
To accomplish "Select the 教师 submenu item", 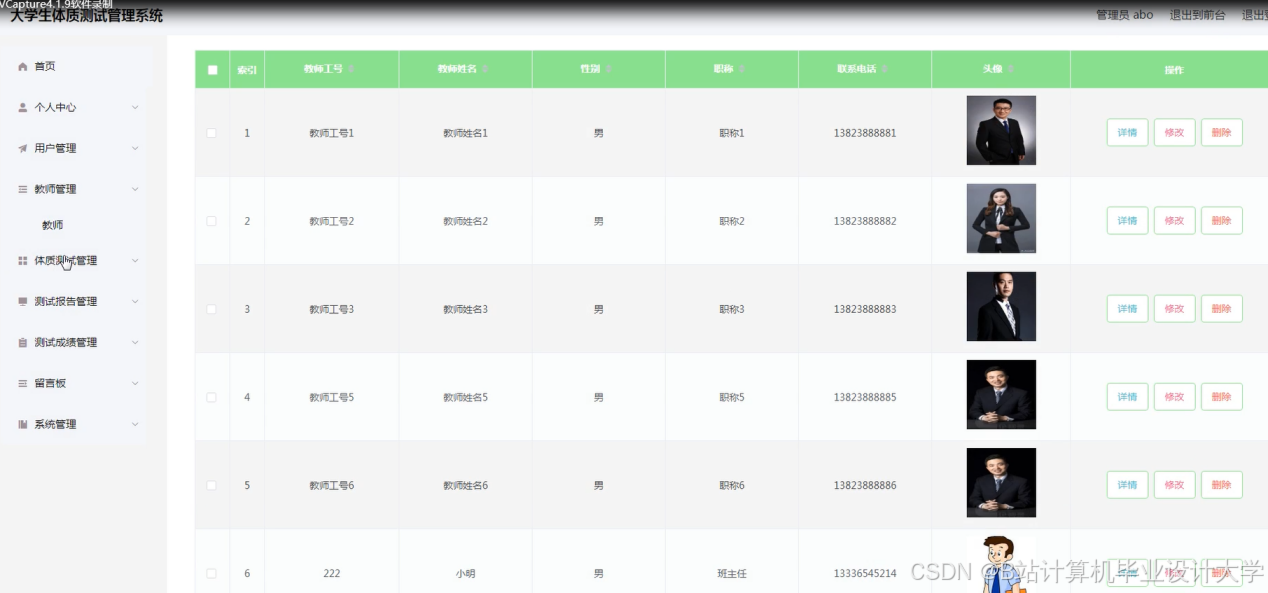I will click(52, 225).
